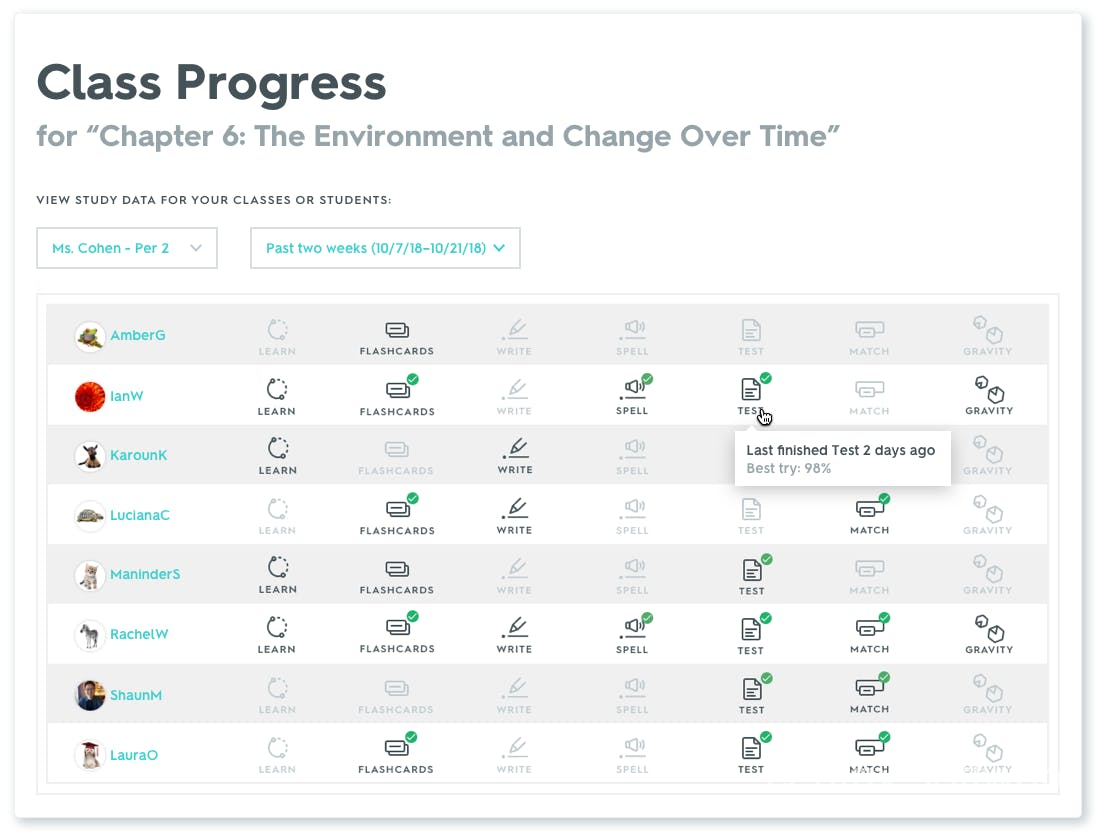1104x840 pixels.
Task: Click LucianaC's Match icon
Action: coord(869,509)
